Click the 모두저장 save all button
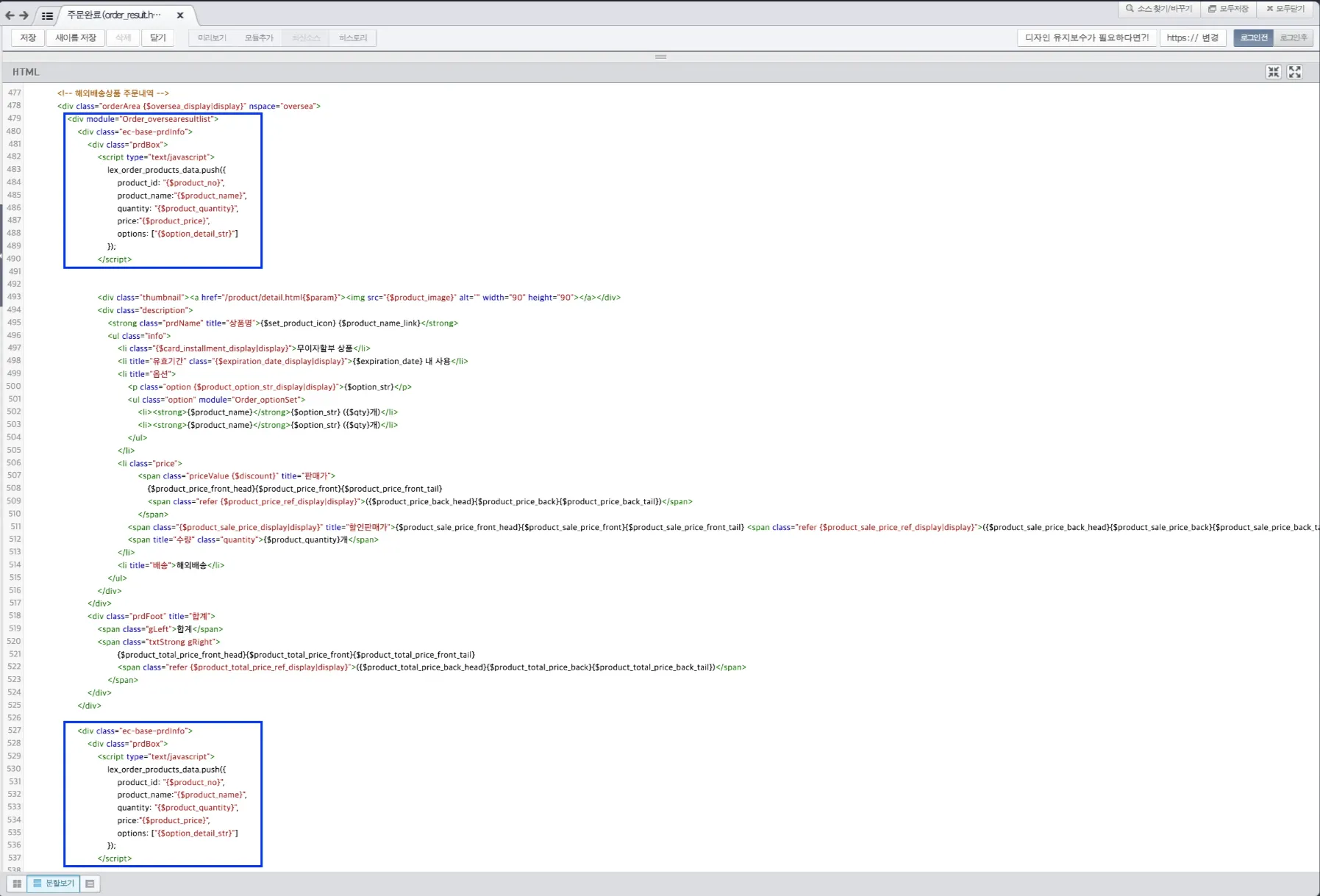The image size is (1320, 896). click(1229, 9)
